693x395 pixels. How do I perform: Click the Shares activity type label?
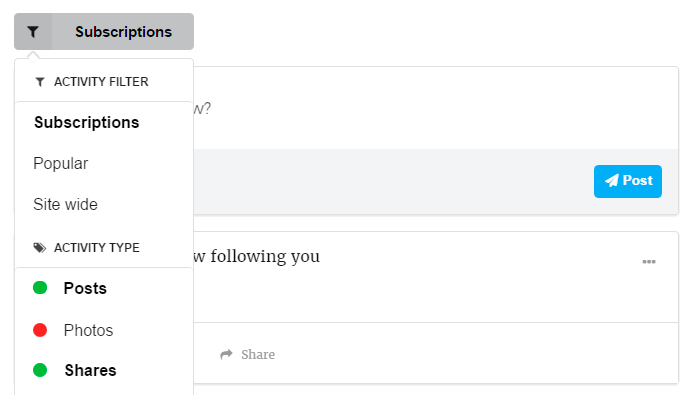coord(91,370)
